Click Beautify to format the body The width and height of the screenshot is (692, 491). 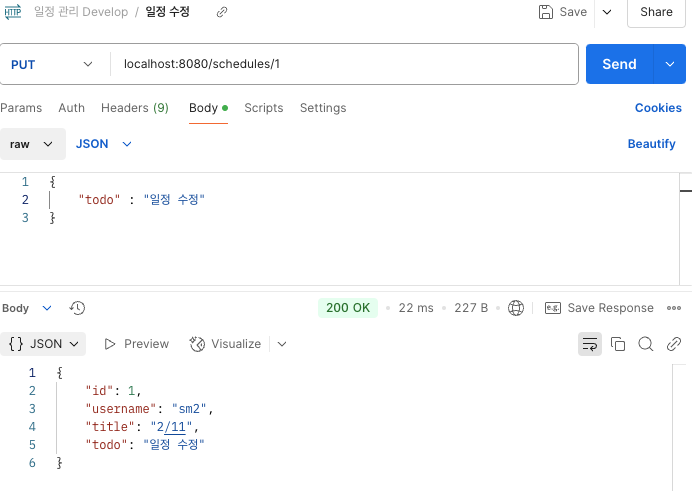(x=651, y=144)
